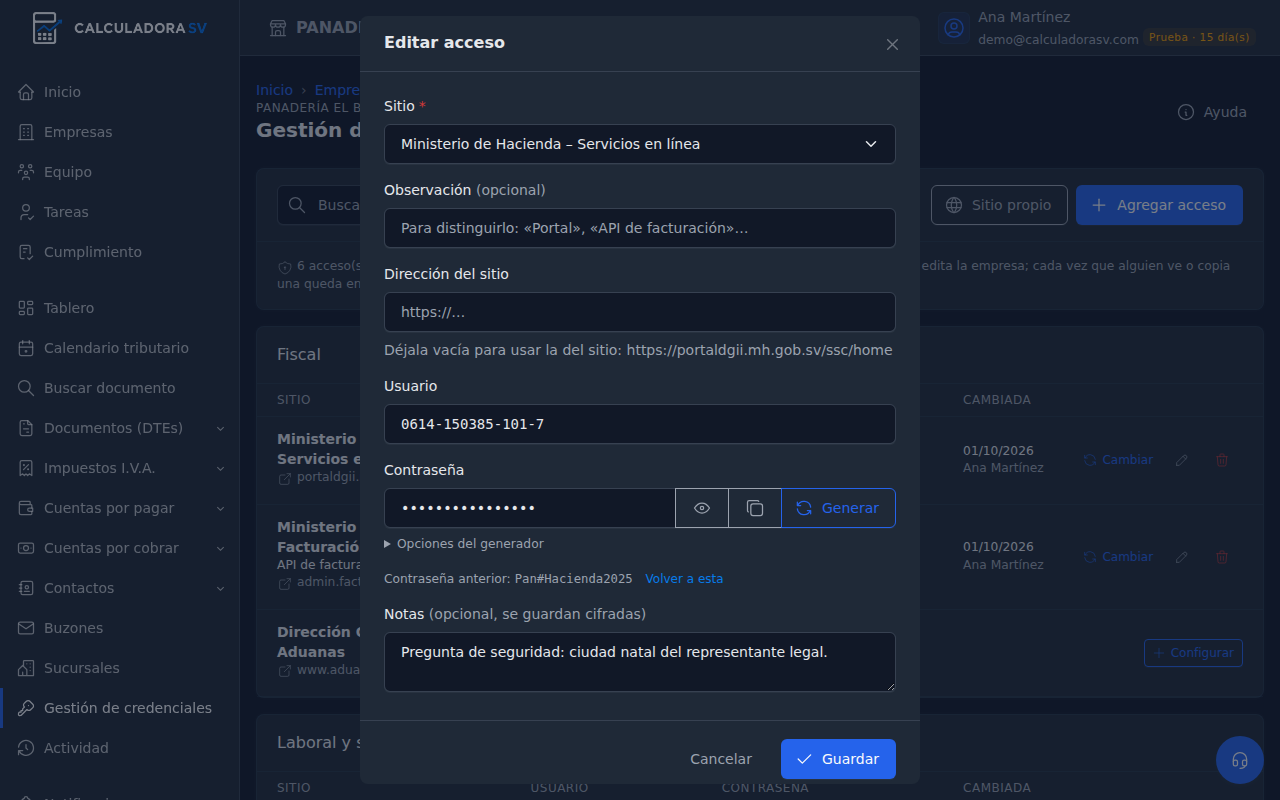This screenshot has height=800, width=1280.
Task: Close the Editar acceso dialog
Action: (892, 44)
